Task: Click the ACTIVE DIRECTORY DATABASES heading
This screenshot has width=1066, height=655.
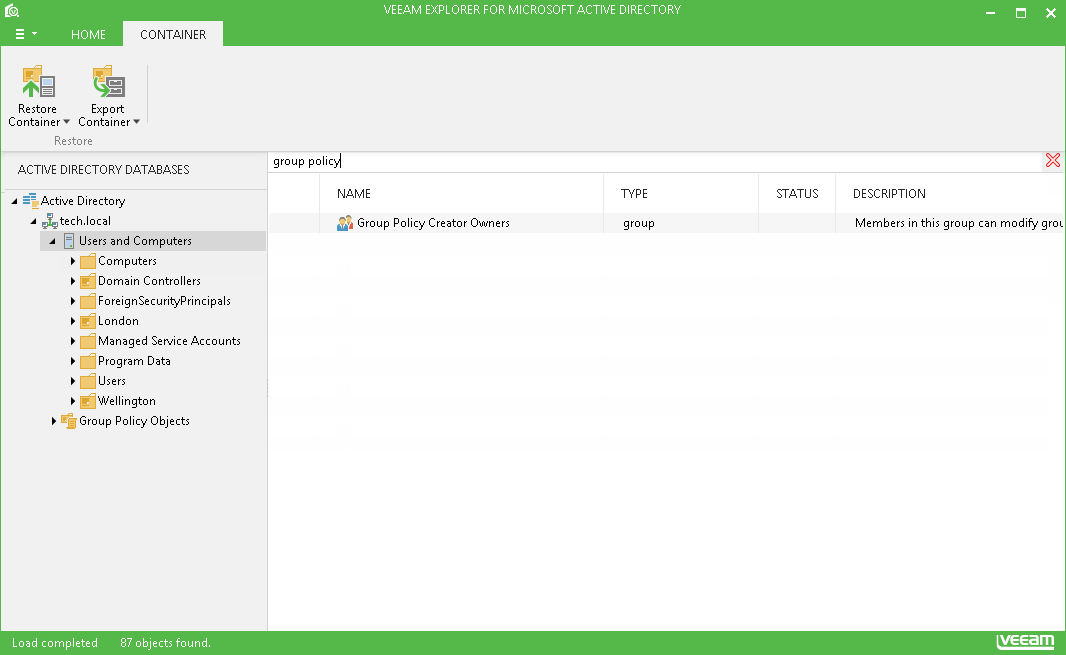Action: [103, 170]
